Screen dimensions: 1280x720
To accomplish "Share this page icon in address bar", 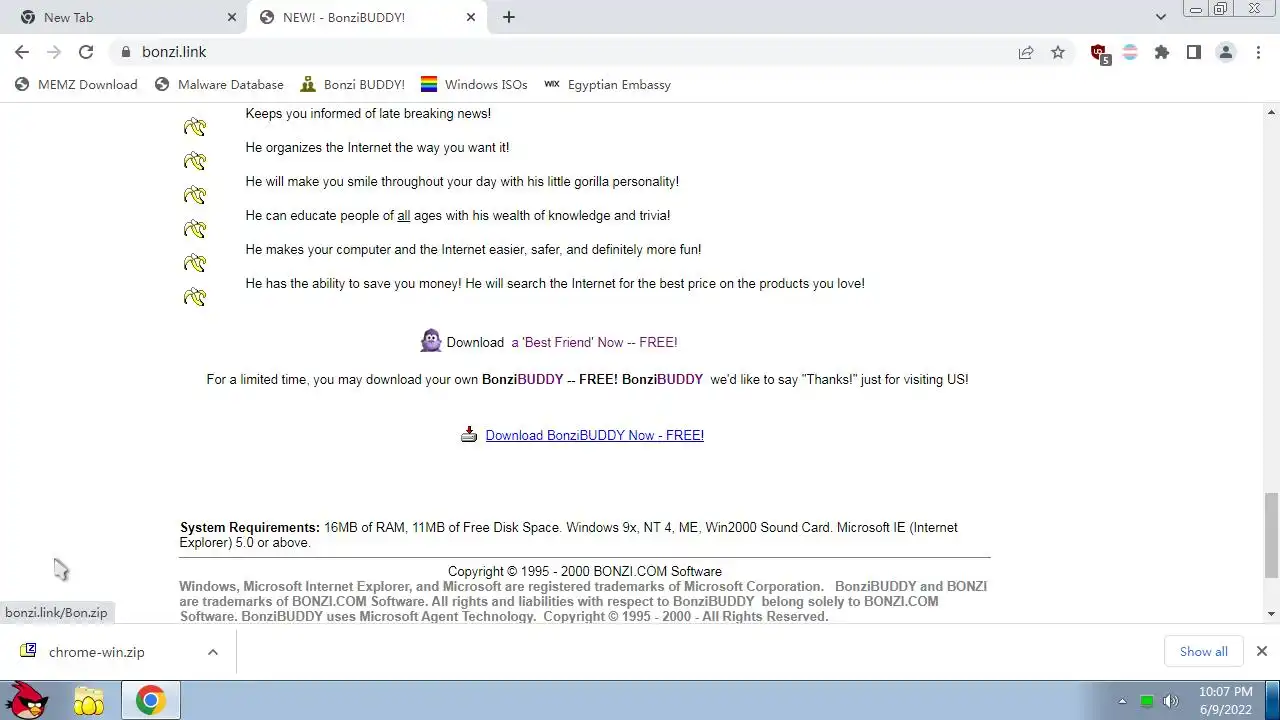I will click(1026, 52).
